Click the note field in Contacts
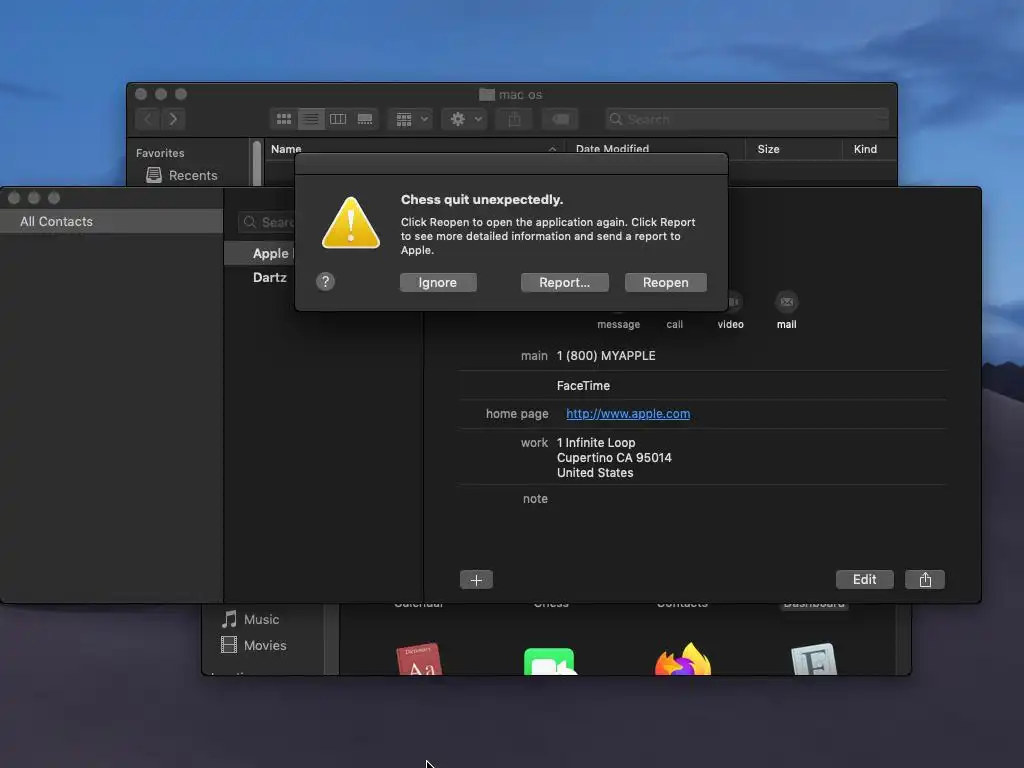Viewport: 1024px width, 768px height. pyautogui.click(x=535, y=498)
